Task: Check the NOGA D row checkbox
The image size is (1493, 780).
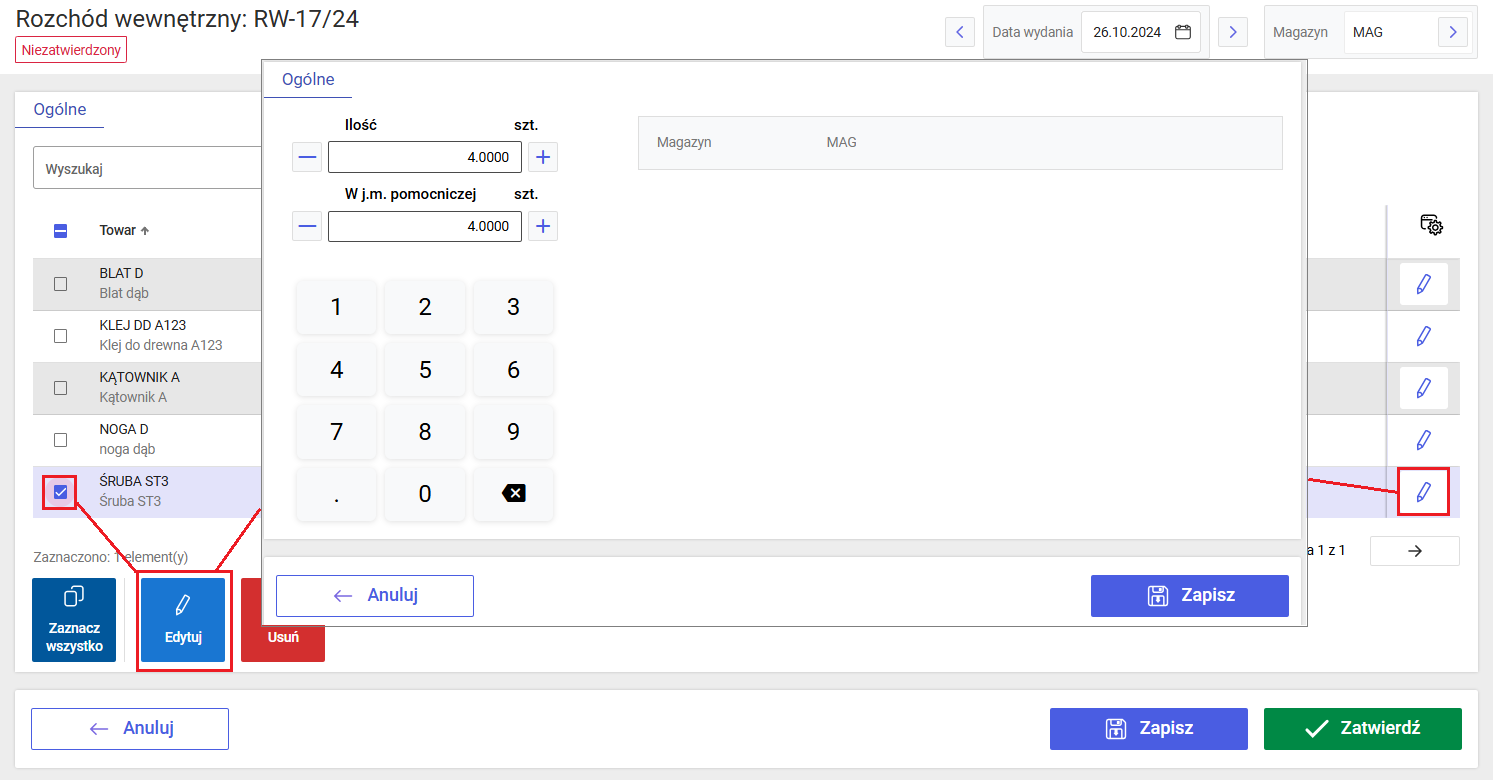Action: pos(60,440)
